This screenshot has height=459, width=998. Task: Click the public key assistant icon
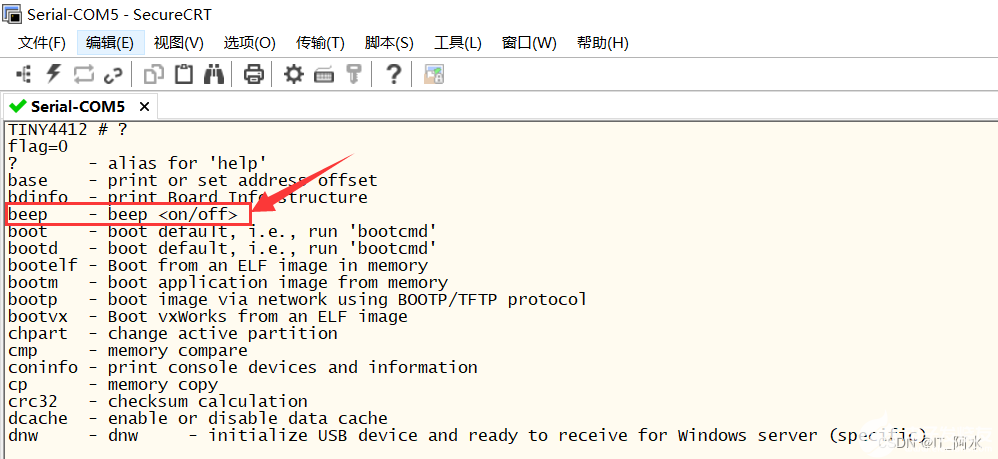(354, 75)
